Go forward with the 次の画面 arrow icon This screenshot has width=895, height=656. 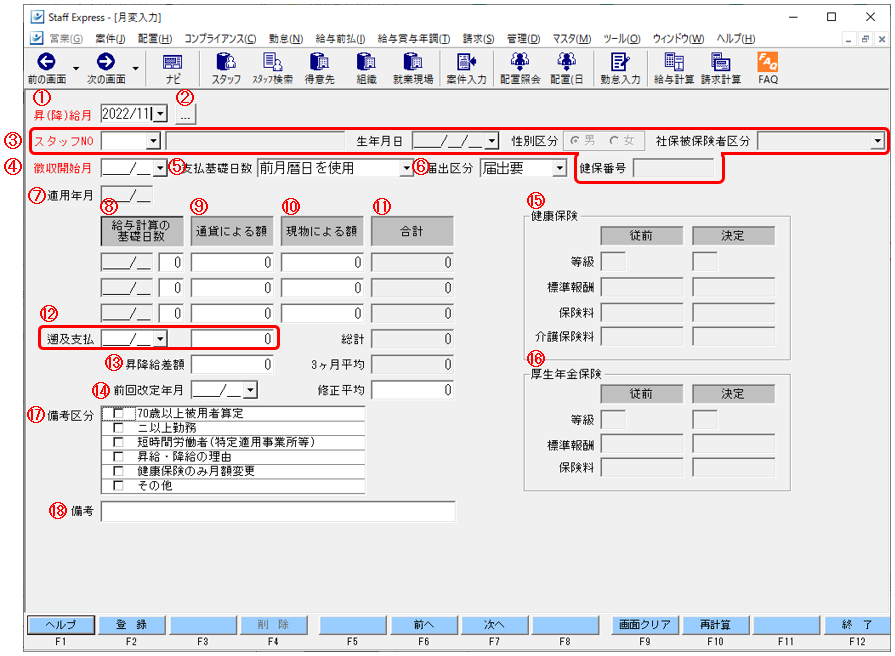(106, 62)
